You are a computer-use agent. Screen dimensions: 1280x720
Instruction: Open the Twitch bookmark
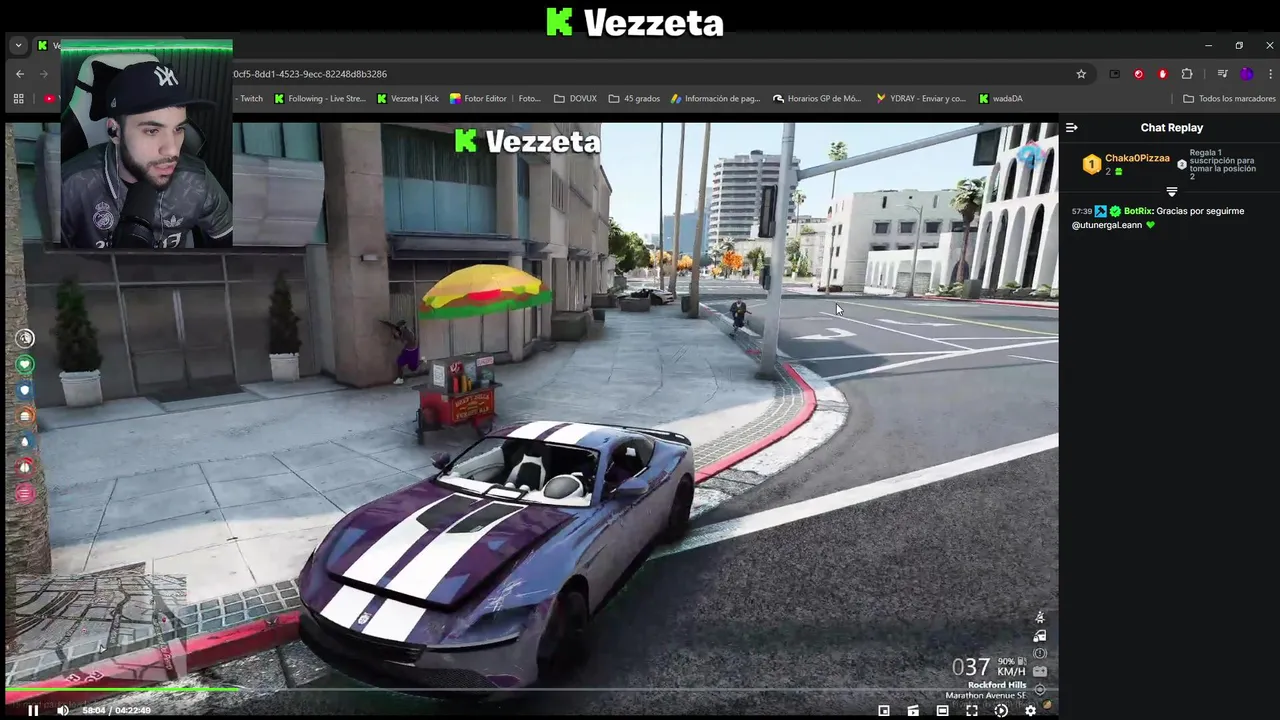(248, 99)
